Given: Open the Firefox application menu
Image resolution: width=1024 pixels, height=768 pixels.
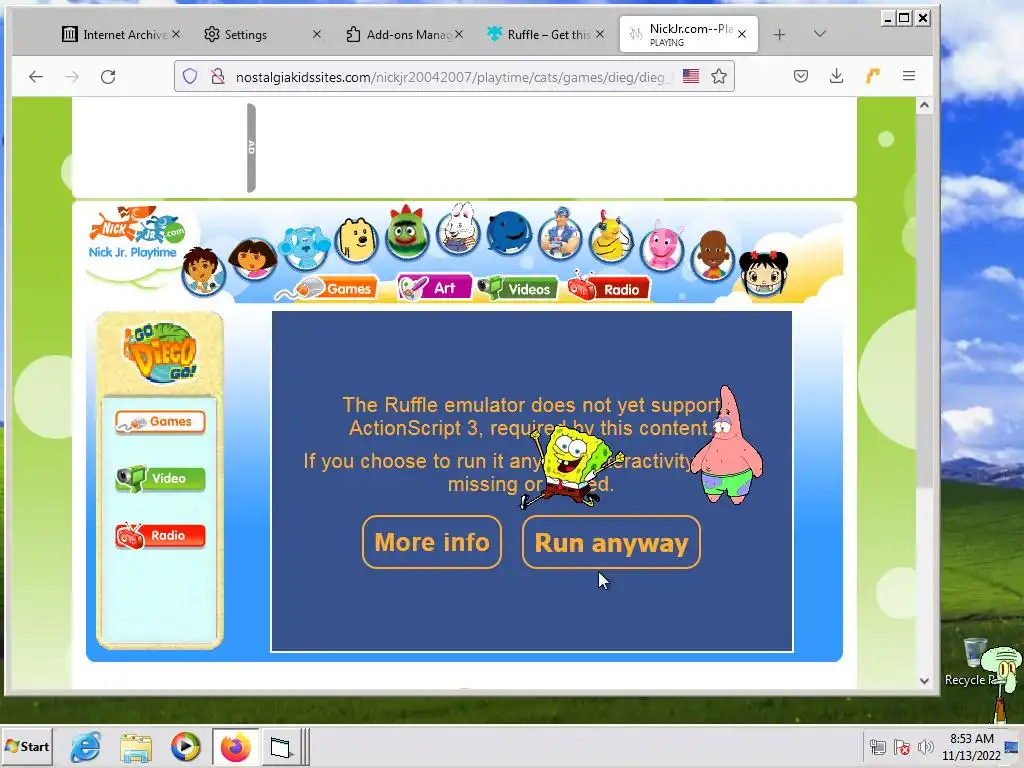Looking at the screenshot, I should point(908,76).
